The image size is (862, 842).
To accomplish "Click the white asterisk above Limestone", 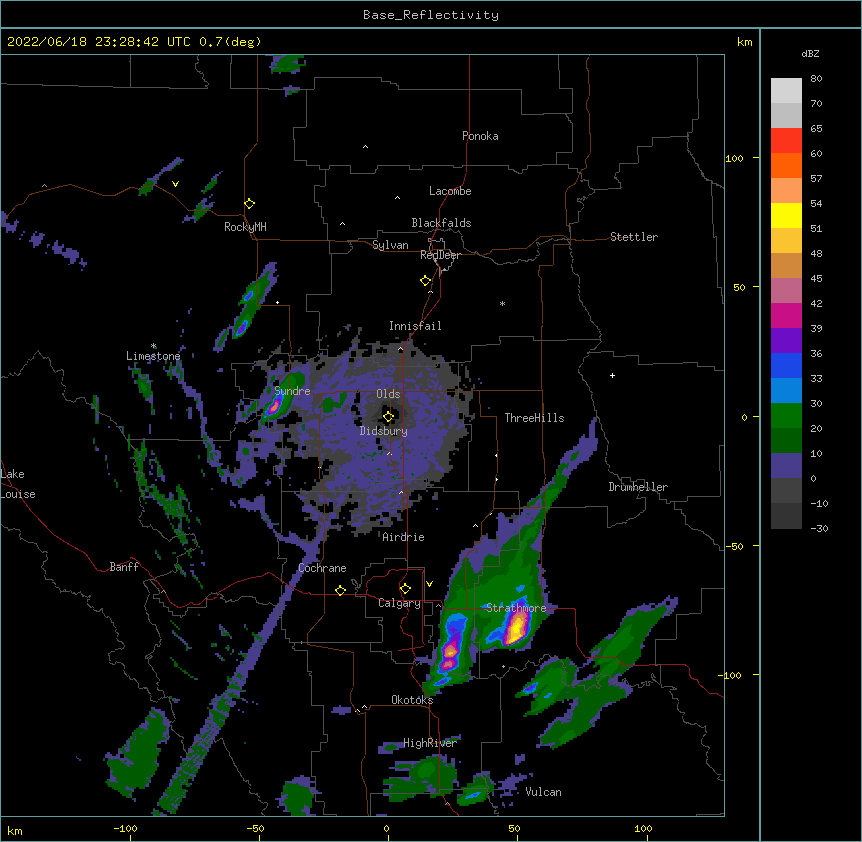I will point(153,346).
